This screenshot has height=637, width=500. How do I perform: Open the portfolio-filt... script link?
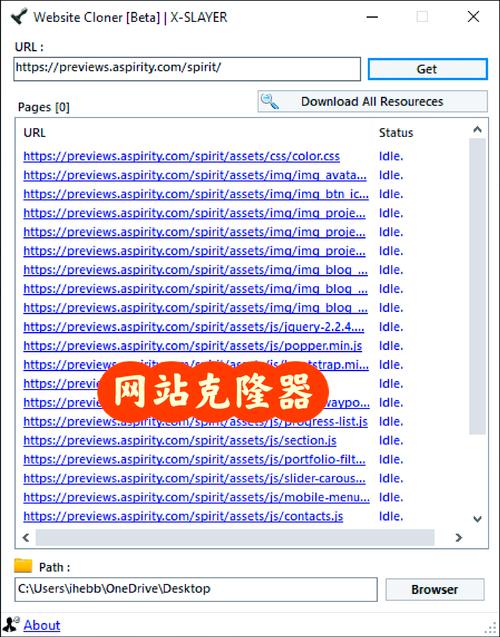[195, 459]
